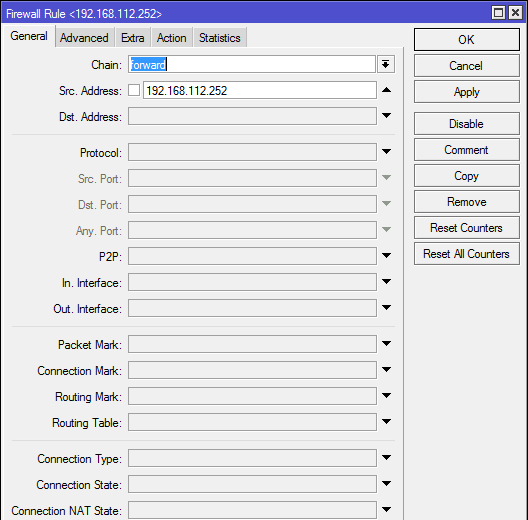Expand the Routing Table field
This screenshot has width=528, height=520.
387,421
